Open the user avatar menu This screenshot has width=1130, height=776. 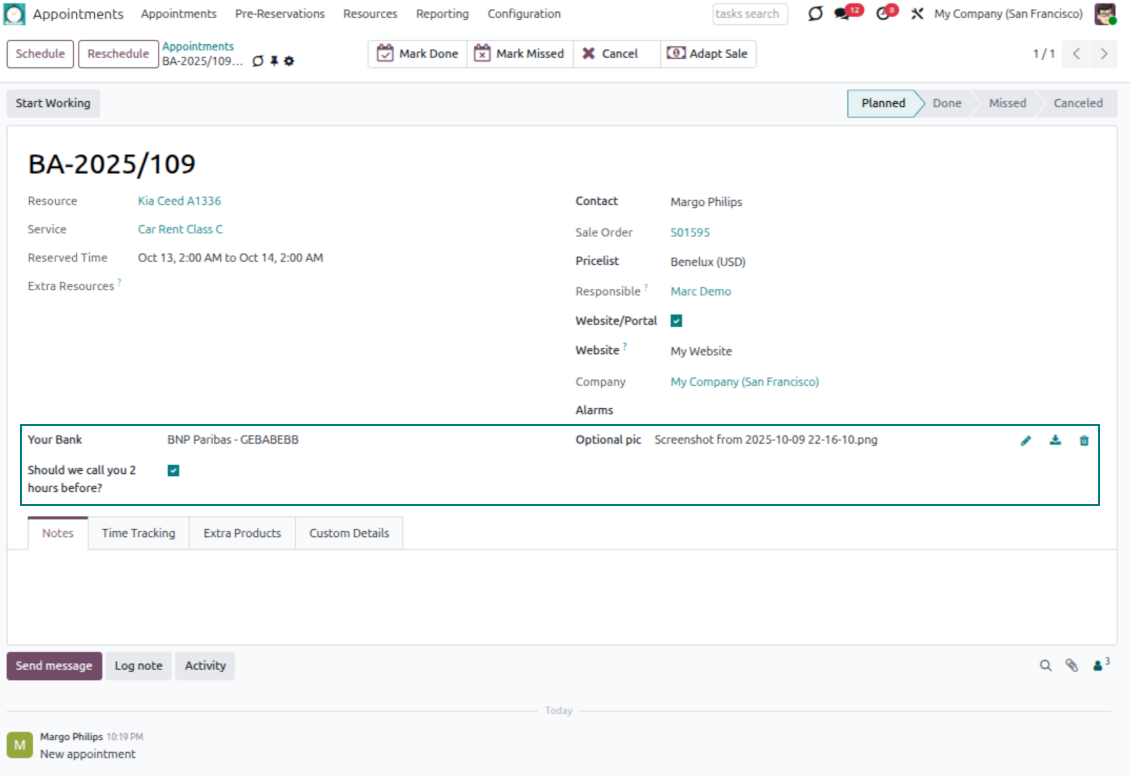[x=1104, y=14]
